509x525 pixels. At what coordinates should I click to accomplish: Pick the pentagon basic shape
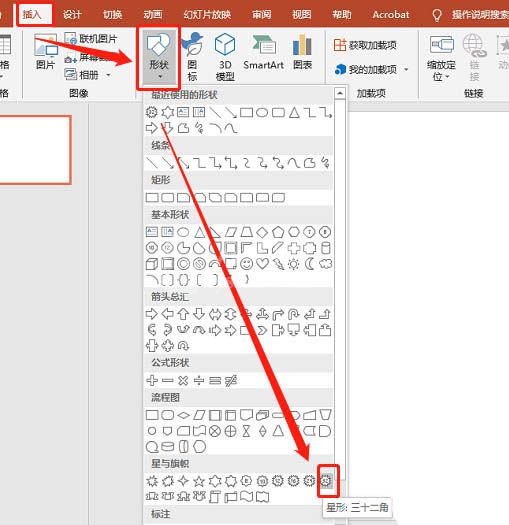[278, 232]
